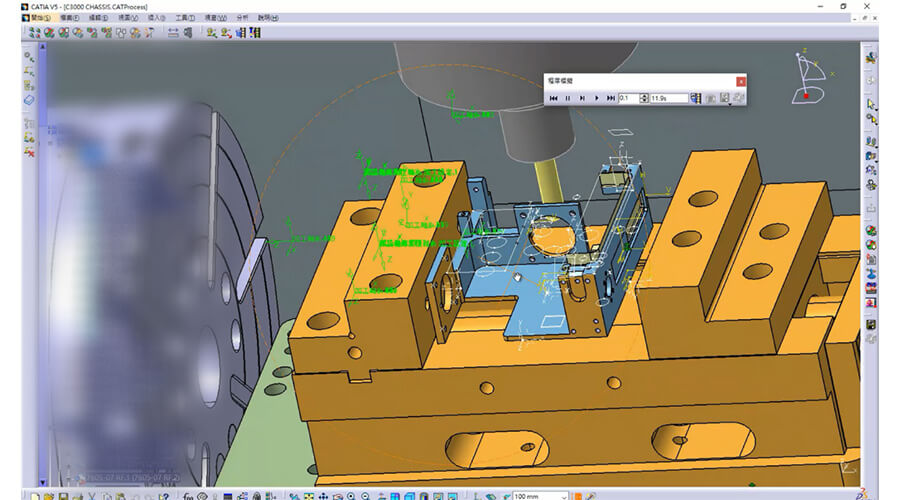The image size is (900, 500).
Task: Click the compass in top-right of viewport
Action: tap(808, 78)
